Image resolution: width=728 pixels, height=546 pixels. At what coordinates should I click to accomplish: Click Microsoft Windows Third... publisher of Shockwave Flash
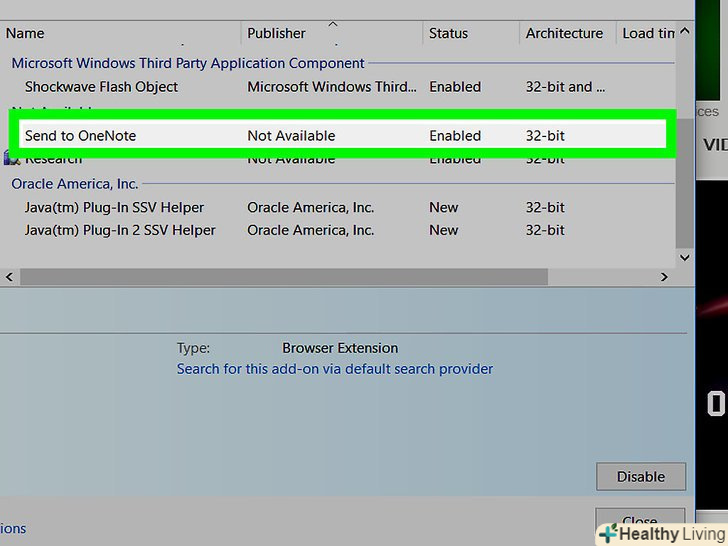[332, 87]
